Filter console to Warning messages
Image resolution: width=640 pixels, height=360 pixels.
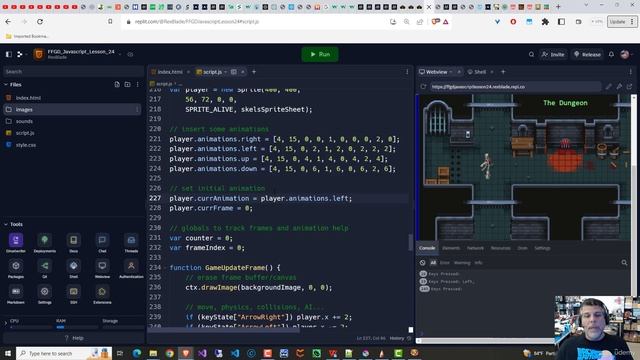(462, 263)
